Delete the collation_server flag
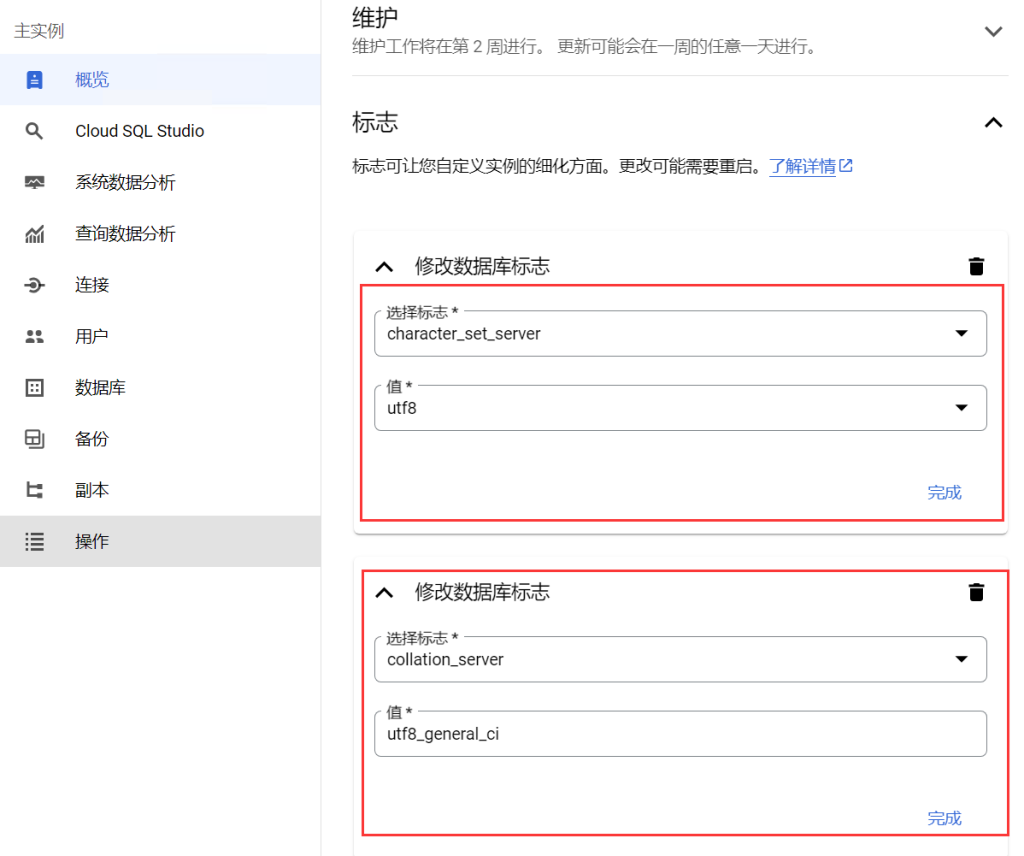The height and width of the screenshot is (856, 1024). 976,592
